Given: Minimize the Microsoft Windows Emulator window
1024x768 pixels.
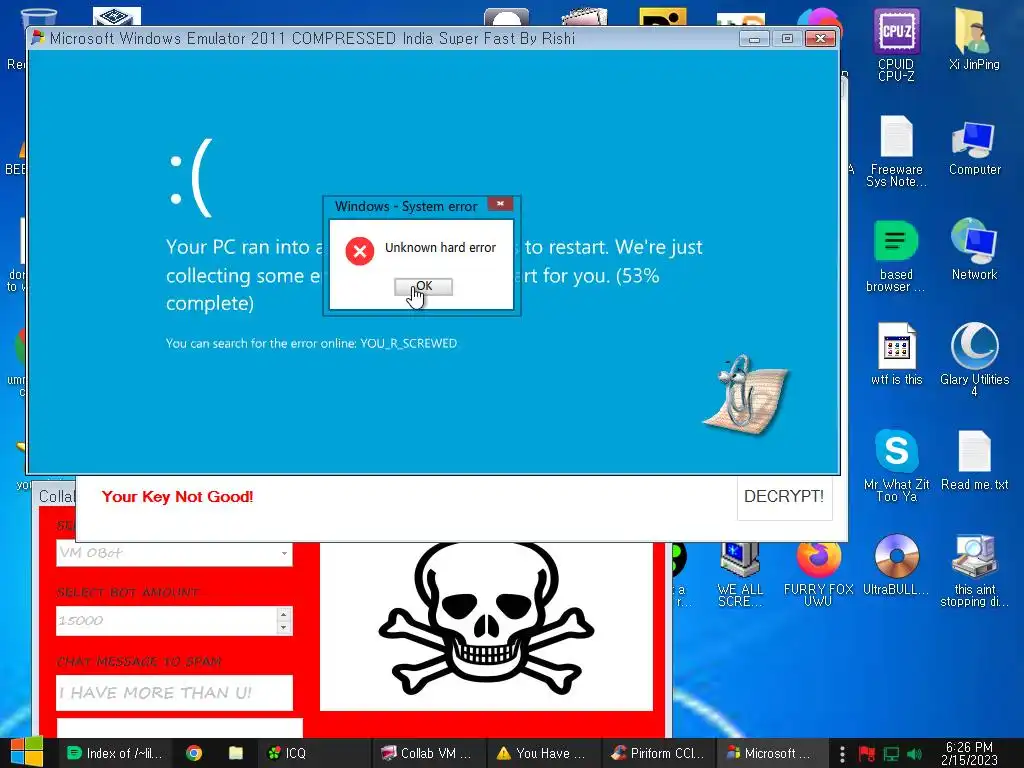Looking at the screenshot, I should [754, 39].
